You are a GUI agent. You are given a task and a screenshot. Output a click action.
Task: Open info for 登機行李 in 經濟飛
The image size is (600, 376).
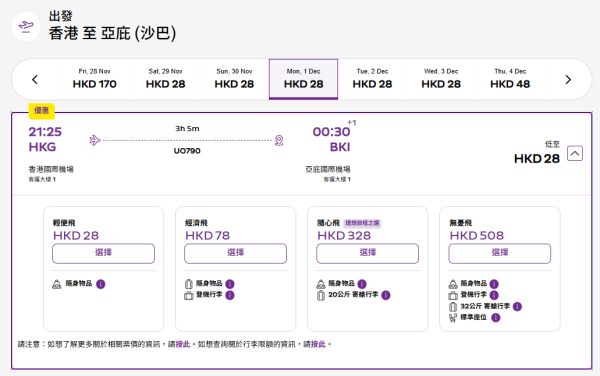click(230, 295)
